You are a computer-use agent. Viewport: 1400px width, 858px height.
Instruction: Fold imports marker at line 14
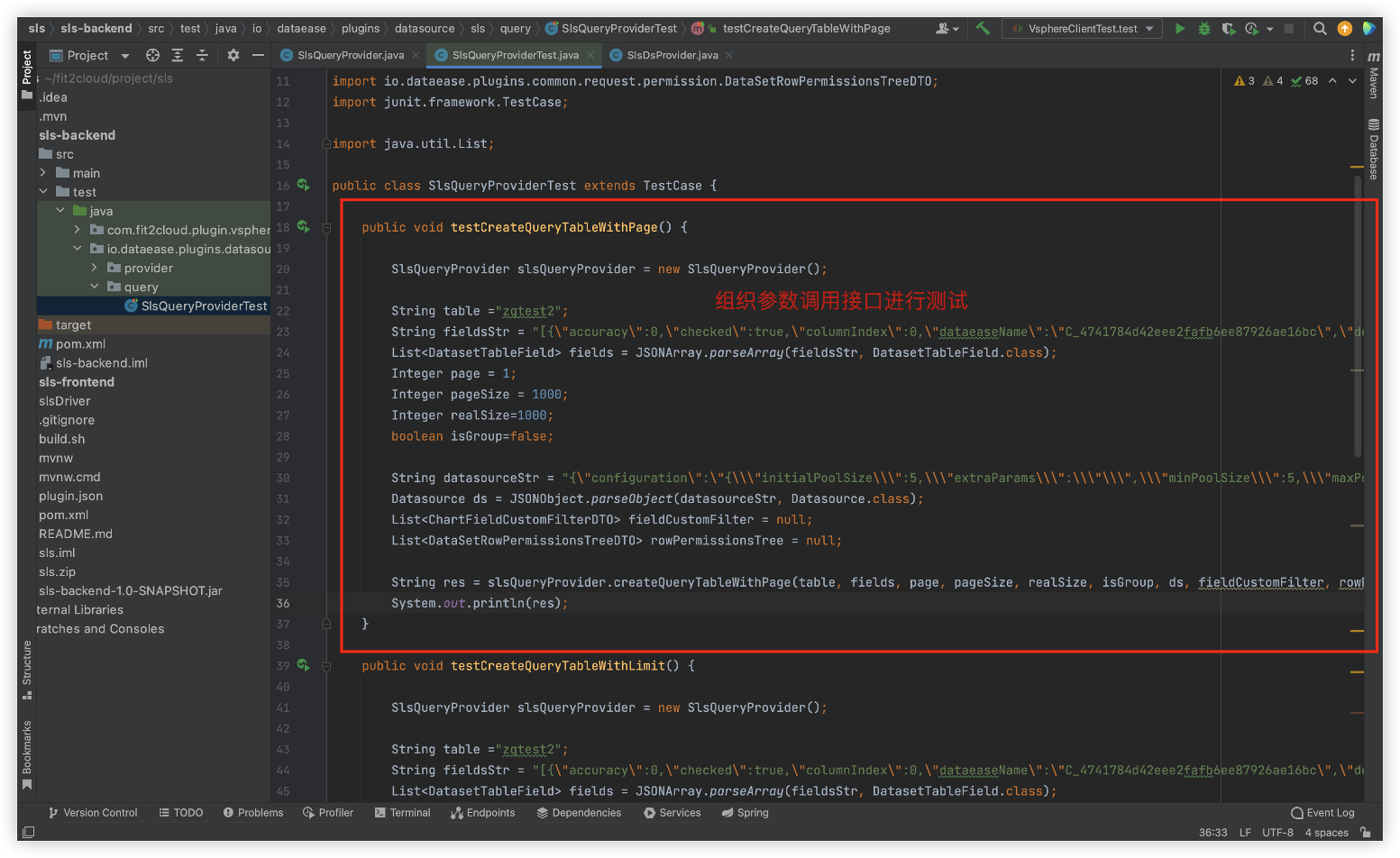point(326,144)
